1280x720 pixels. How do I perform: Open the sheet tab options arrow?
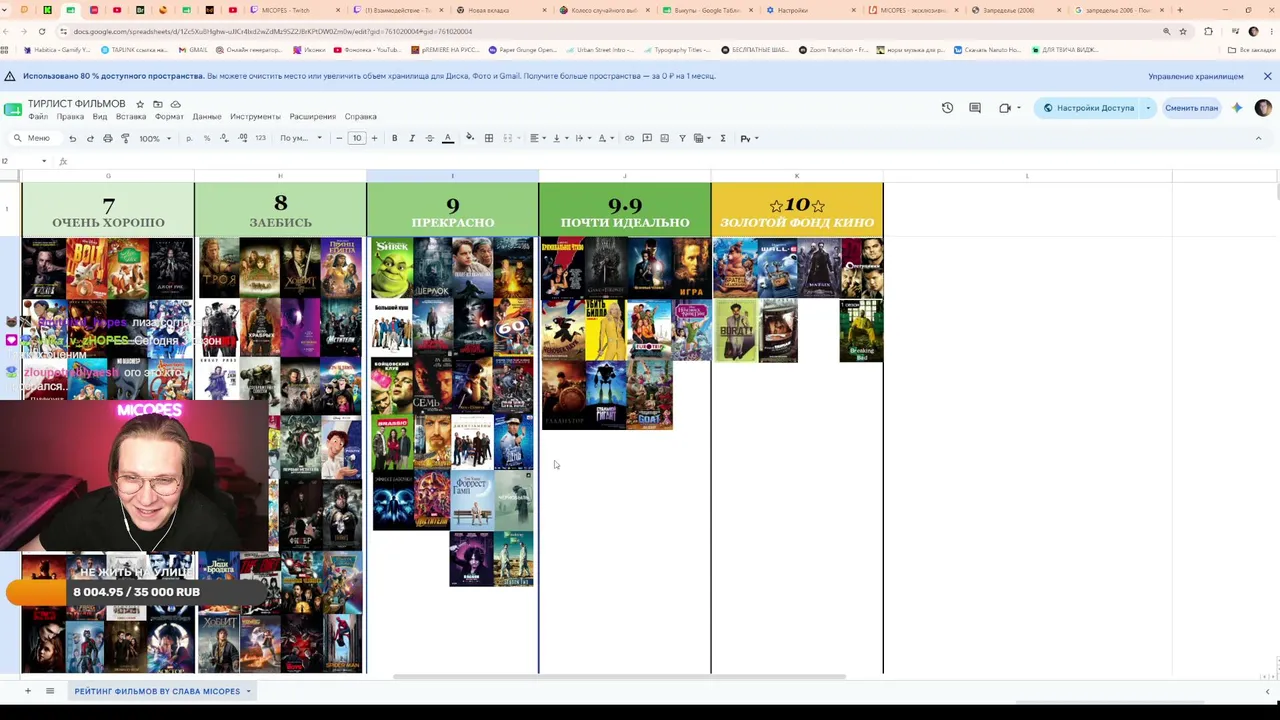tap(249, 691)
